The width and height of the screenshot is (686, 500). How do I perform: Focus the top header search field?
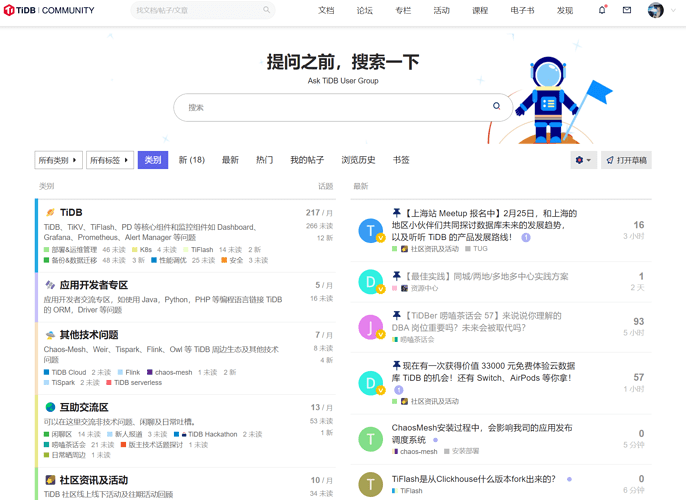[x=203, y=10]
